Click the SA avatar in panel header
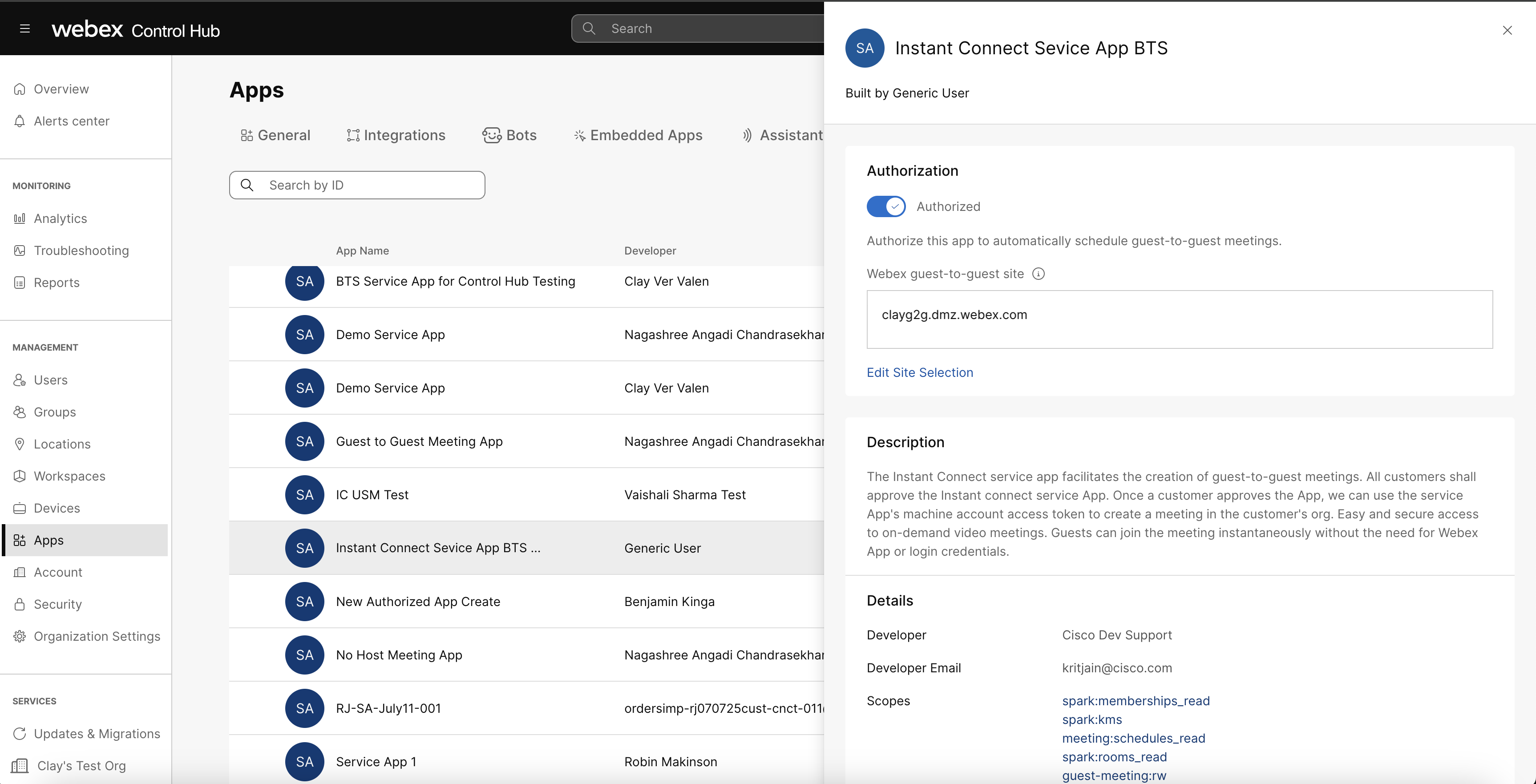Image resolution: width=1536 pixels, height=784 pixels. (x=865, y=48)
